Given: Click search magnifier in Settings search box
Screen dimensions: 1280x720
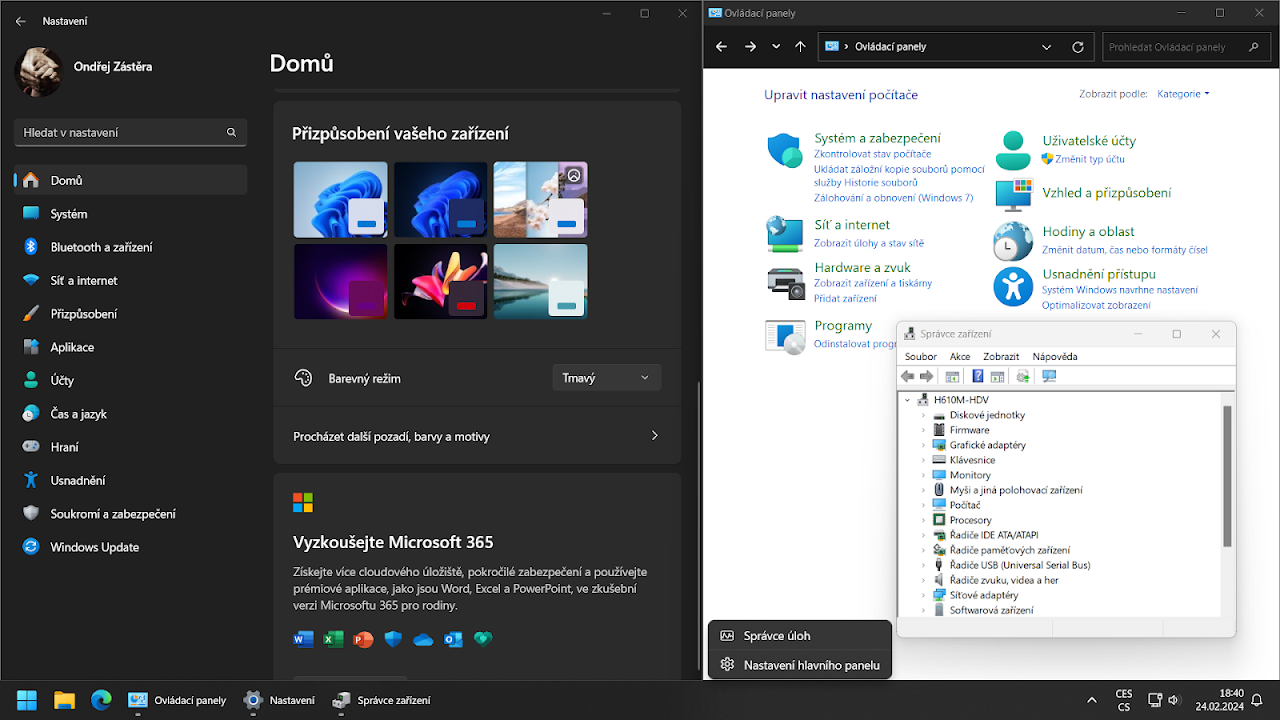Looking at the screenshot, I should point(231,132).
